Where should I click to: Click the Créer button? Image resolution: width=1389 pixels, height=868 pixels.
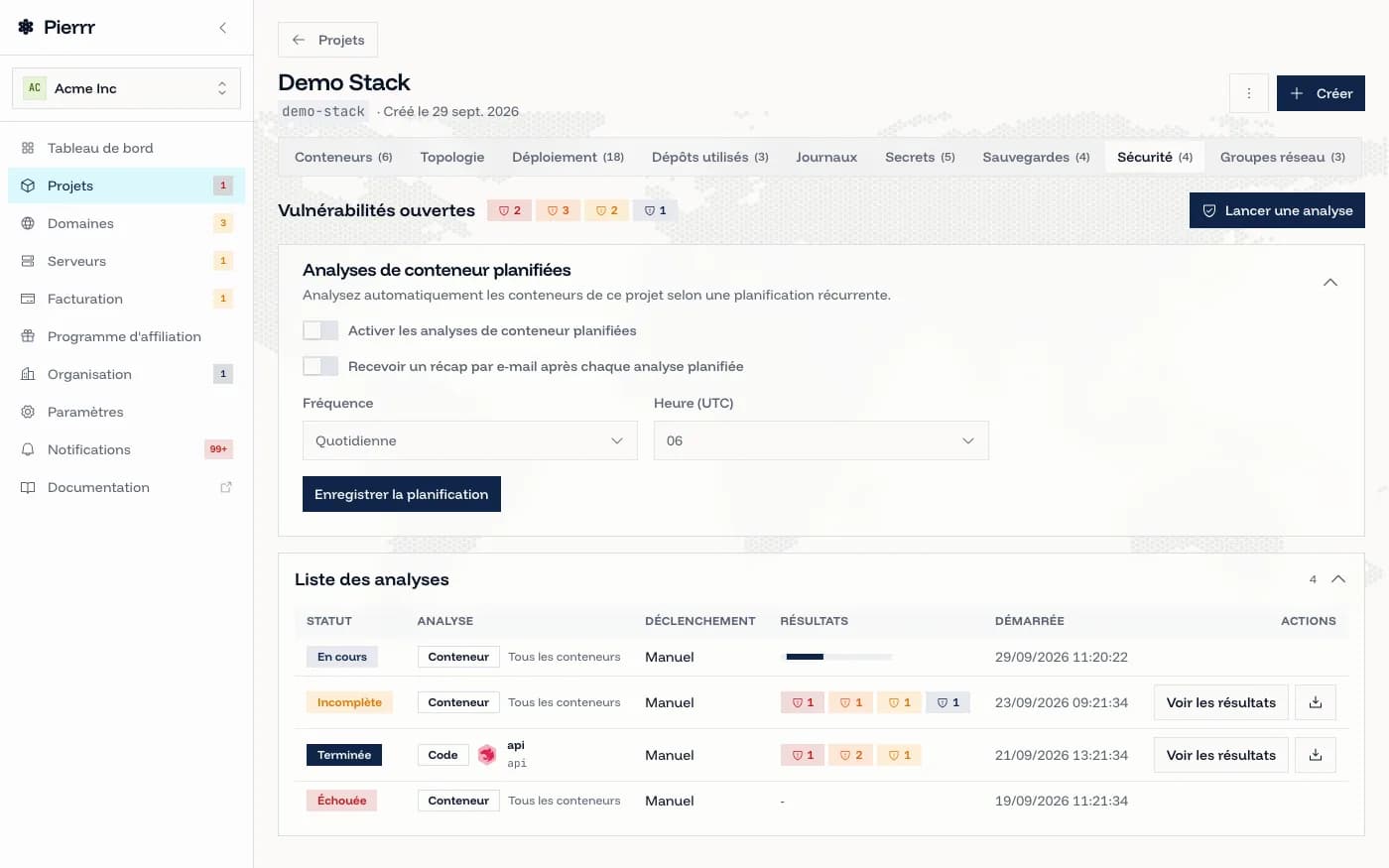click(1321, 93)
